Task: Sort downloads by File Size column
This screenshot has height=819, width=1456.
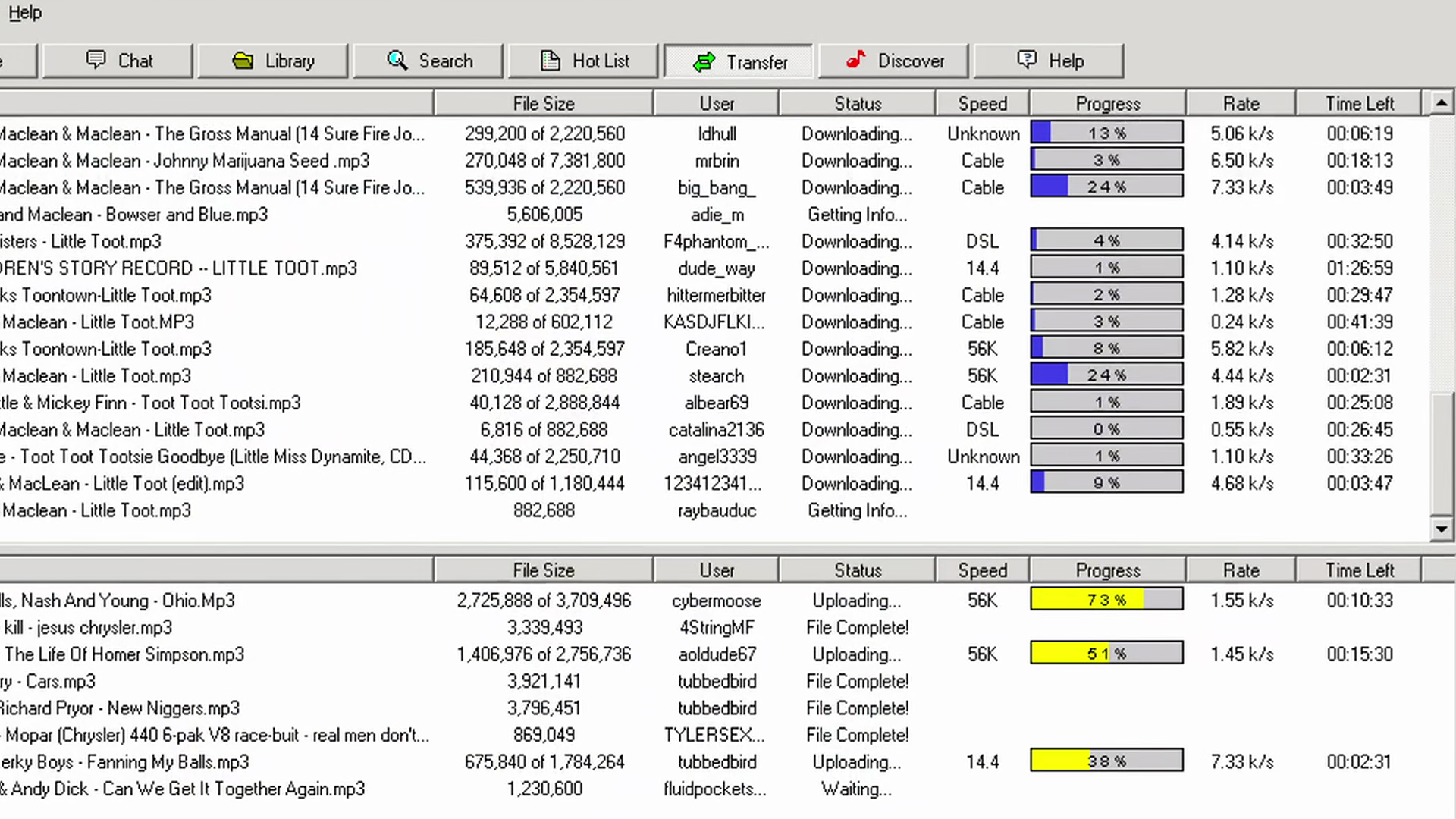Action: (x=544, y=103)
